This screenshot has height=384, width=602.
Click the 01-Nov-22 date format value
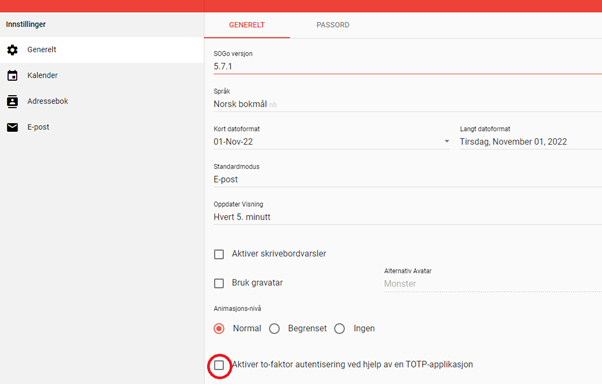click(233, 142)
